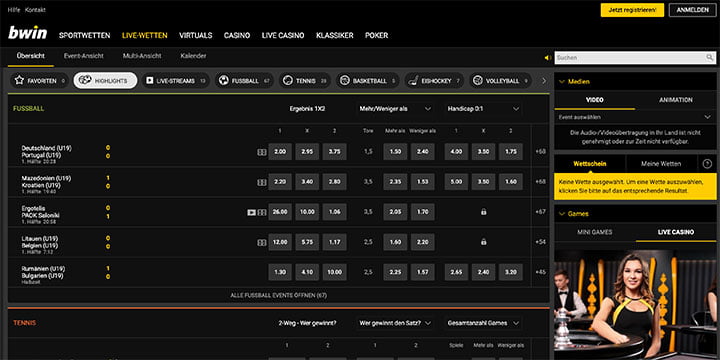Open the Klassiker navigation item
720x360 pixels.
pyautogui.click(x=335, y=35)
